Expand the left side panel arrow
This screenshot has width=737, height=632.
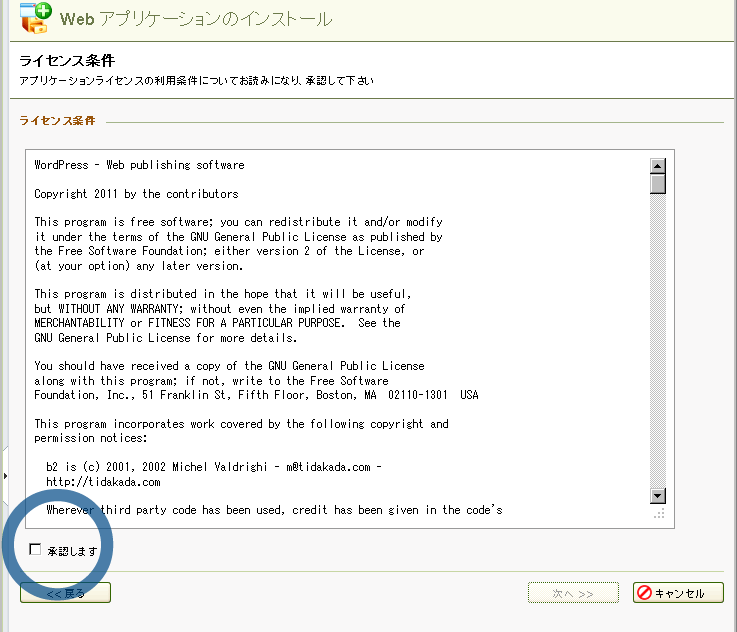tap(4, 475)
